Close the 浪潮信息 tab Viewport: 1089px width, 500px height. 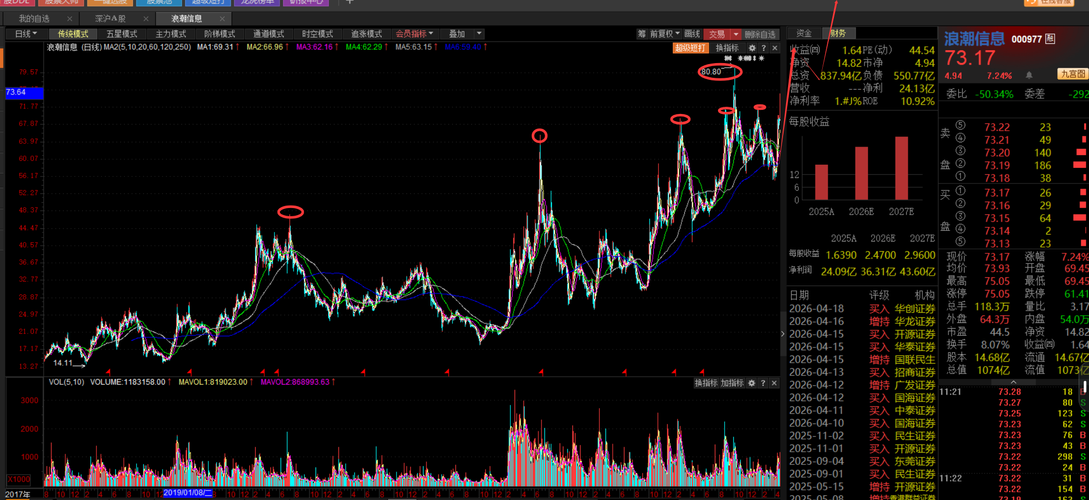click(x=223, y=19)
